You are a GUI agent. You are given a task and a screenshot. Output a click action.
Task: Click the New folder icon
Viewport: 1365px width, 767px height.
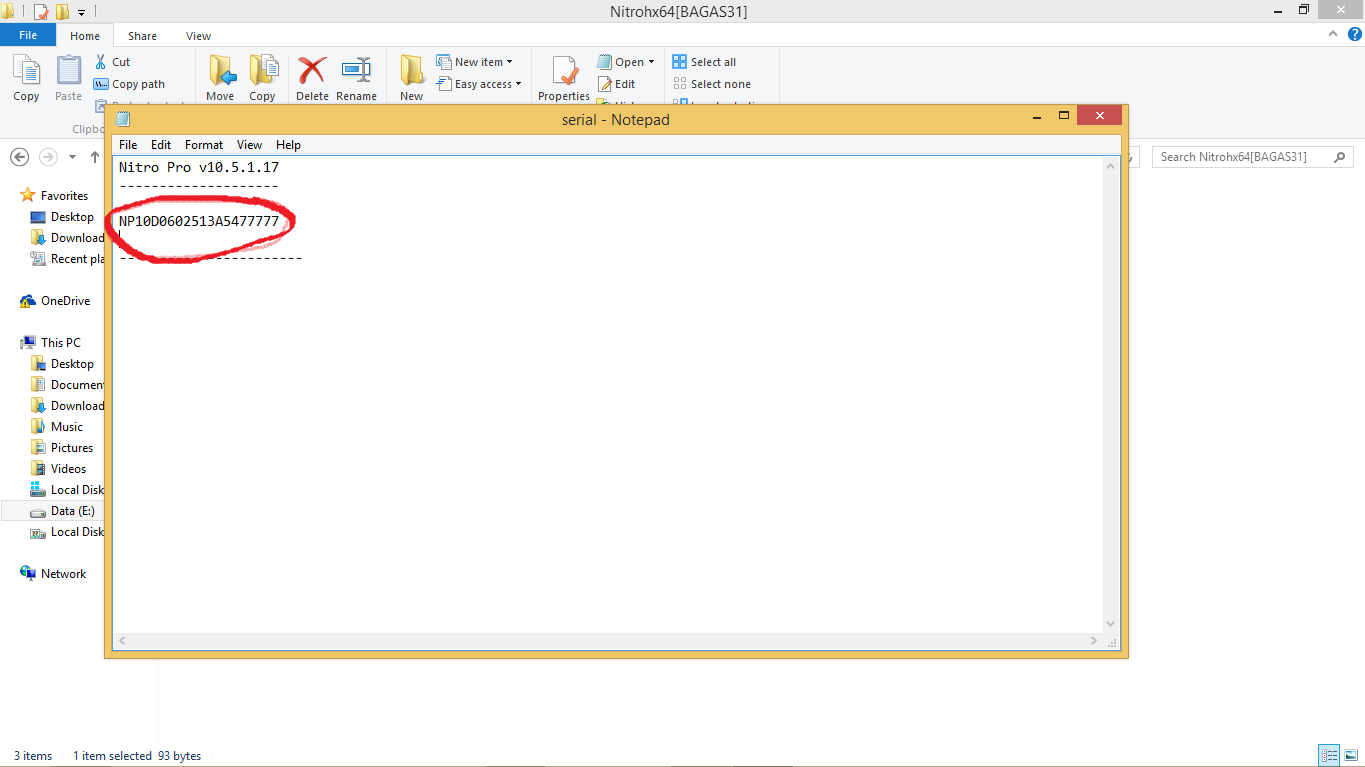[411, 71]
